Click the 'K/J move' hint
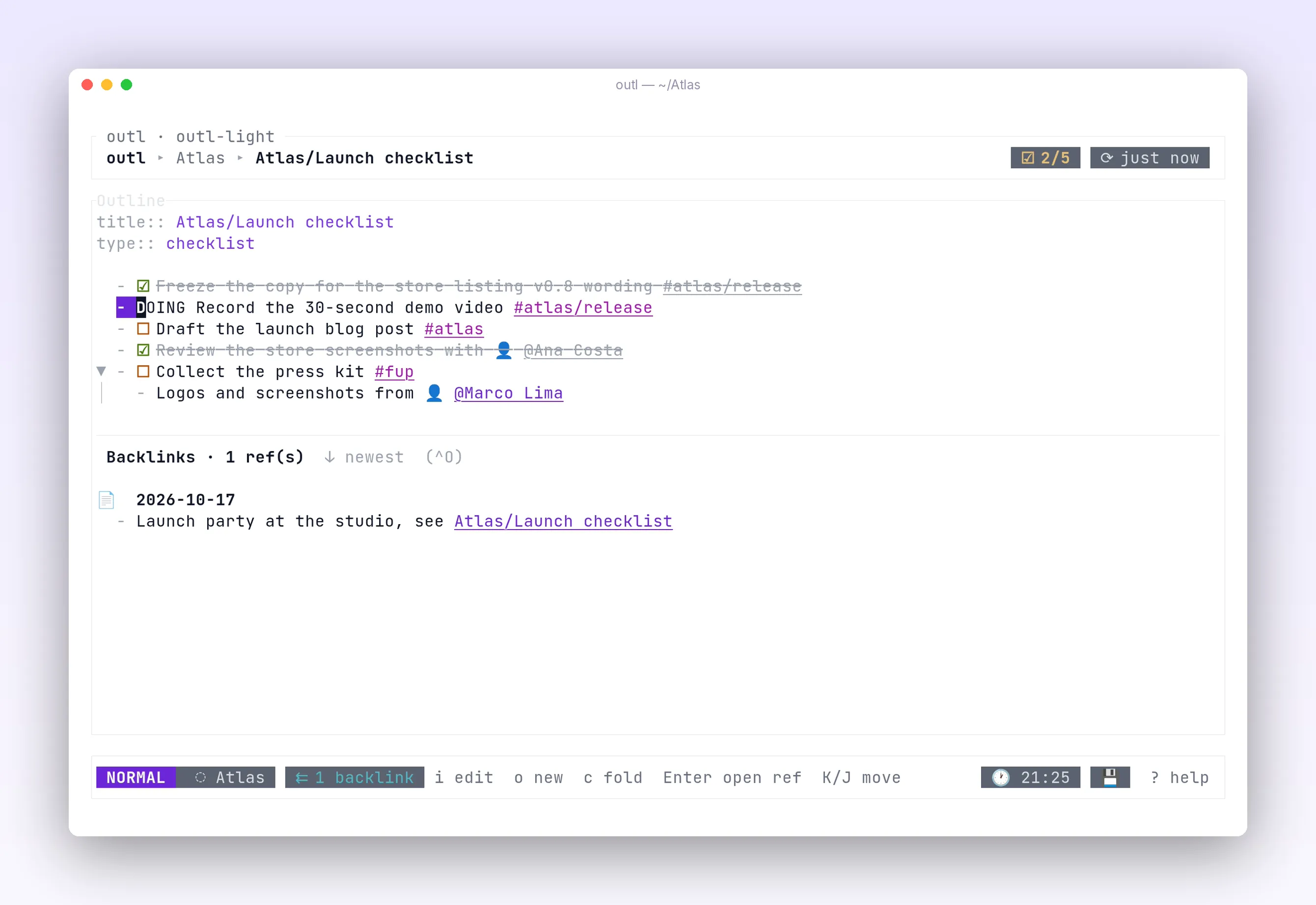The height and width of the screenshot is (905, 1316). 862,777
